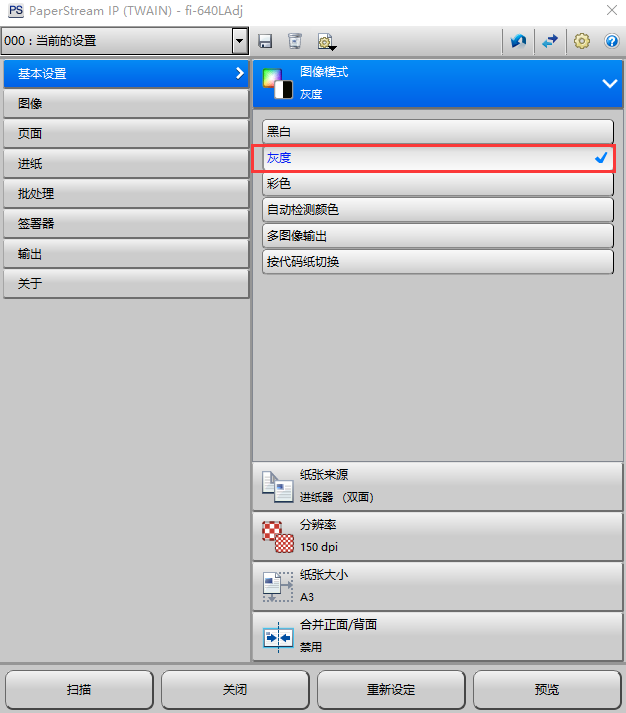Click the 重新设定 button

click(x=391, y=690)
